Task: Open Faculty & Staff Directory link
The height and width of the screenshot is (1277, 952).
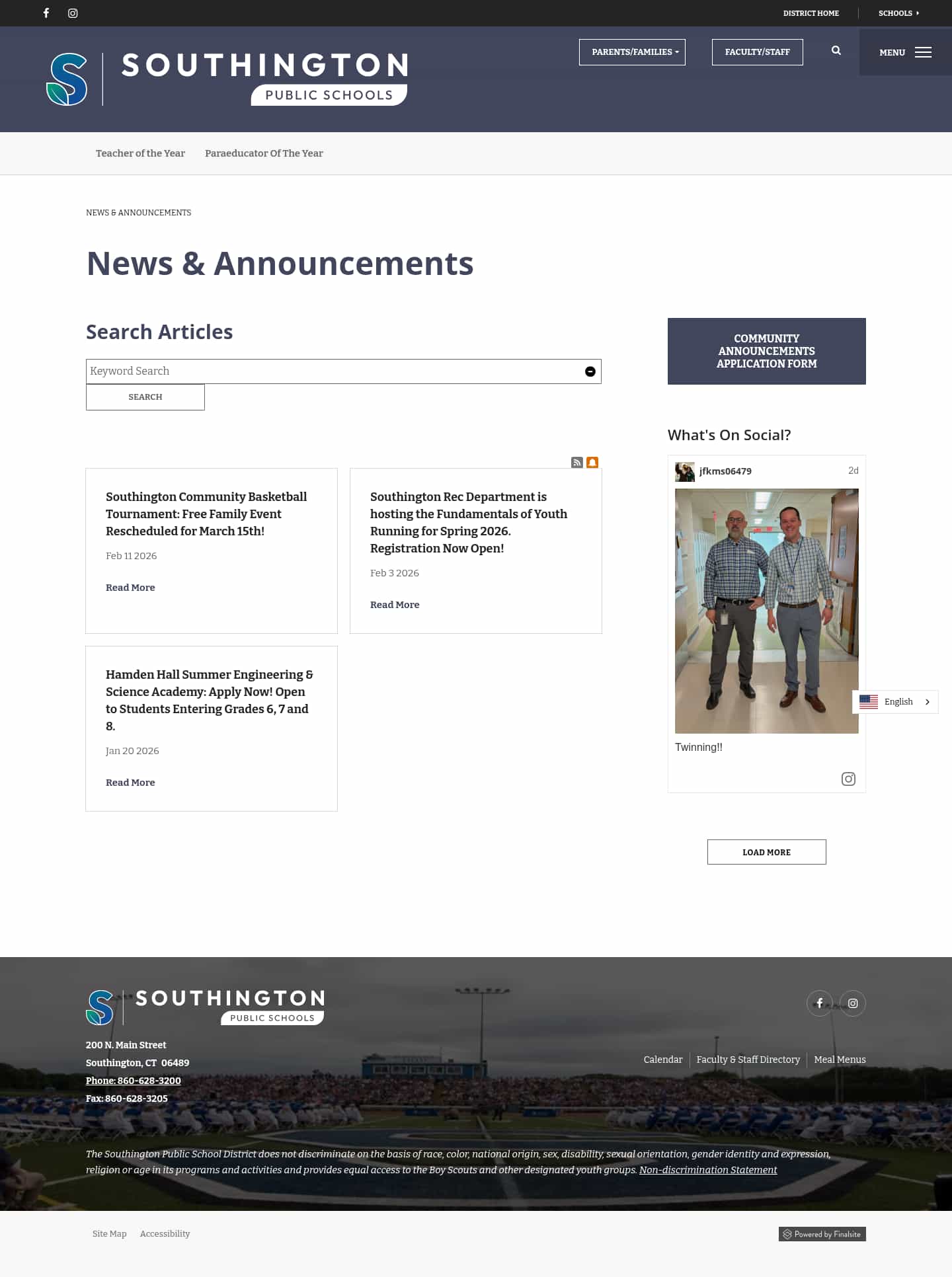Action: click(x=748, y=1060)
